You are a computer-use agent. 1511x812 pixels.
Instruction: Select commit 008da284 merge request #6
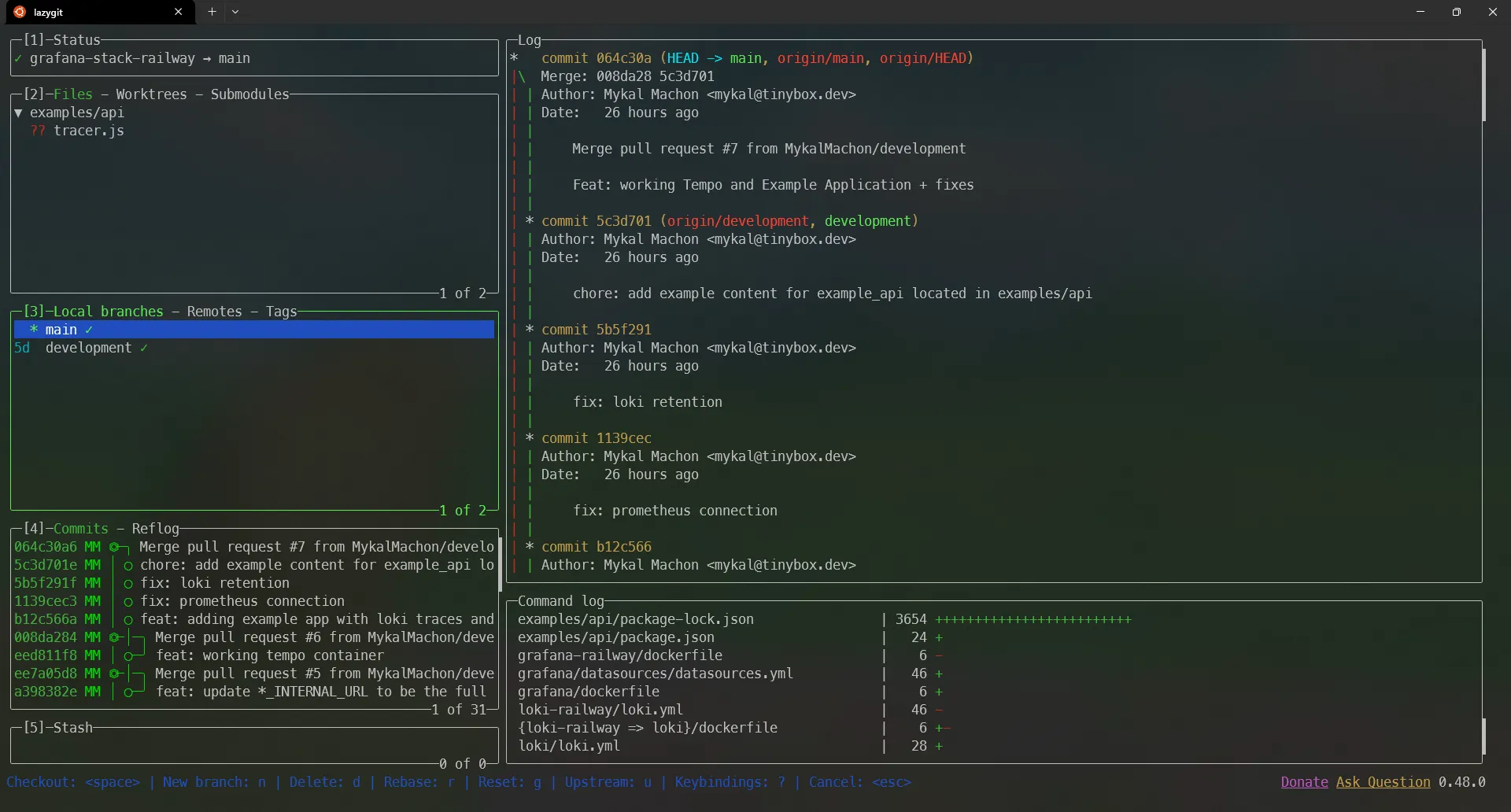click(x=254, y=637)
